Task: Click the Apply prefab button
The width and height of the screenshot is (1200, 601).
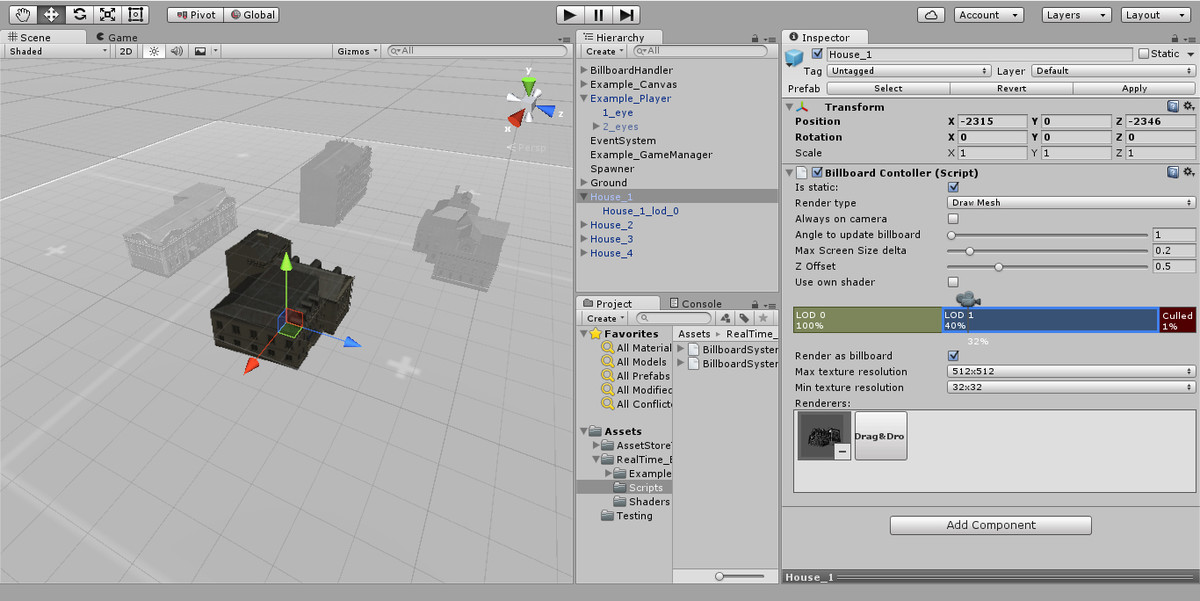Action: 1133,88
